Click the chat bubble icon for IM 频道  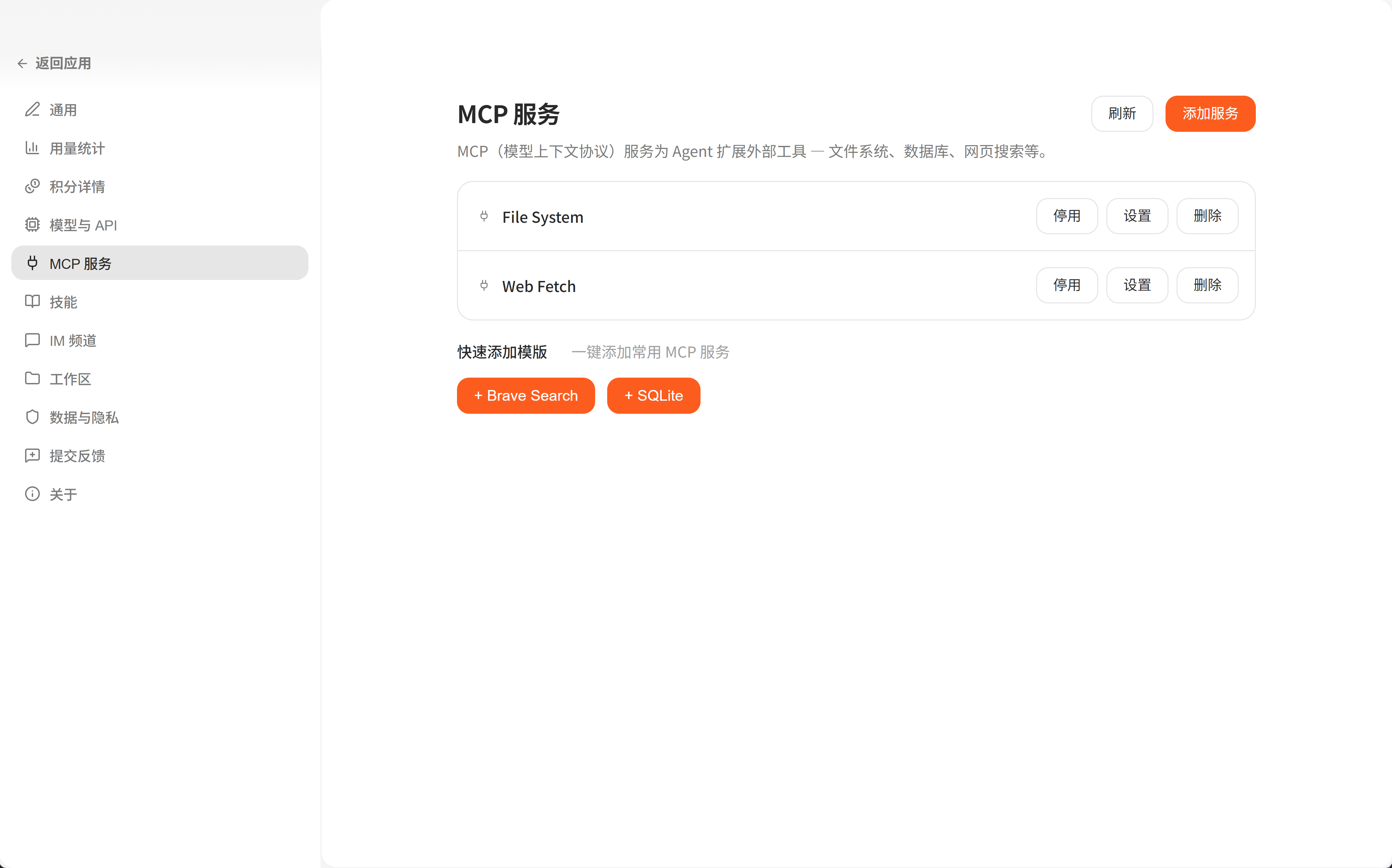[x=32, y=340]
